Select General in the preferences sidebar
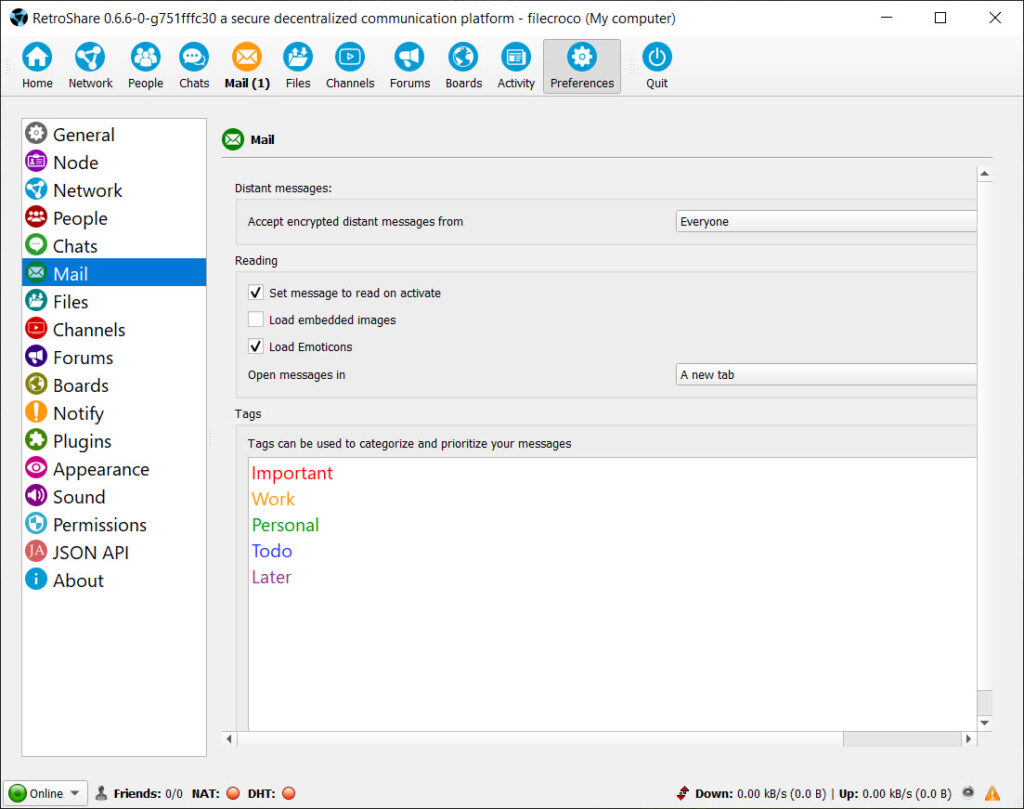The height and width of the screenshot is (809, 1024). coord(114,134)
